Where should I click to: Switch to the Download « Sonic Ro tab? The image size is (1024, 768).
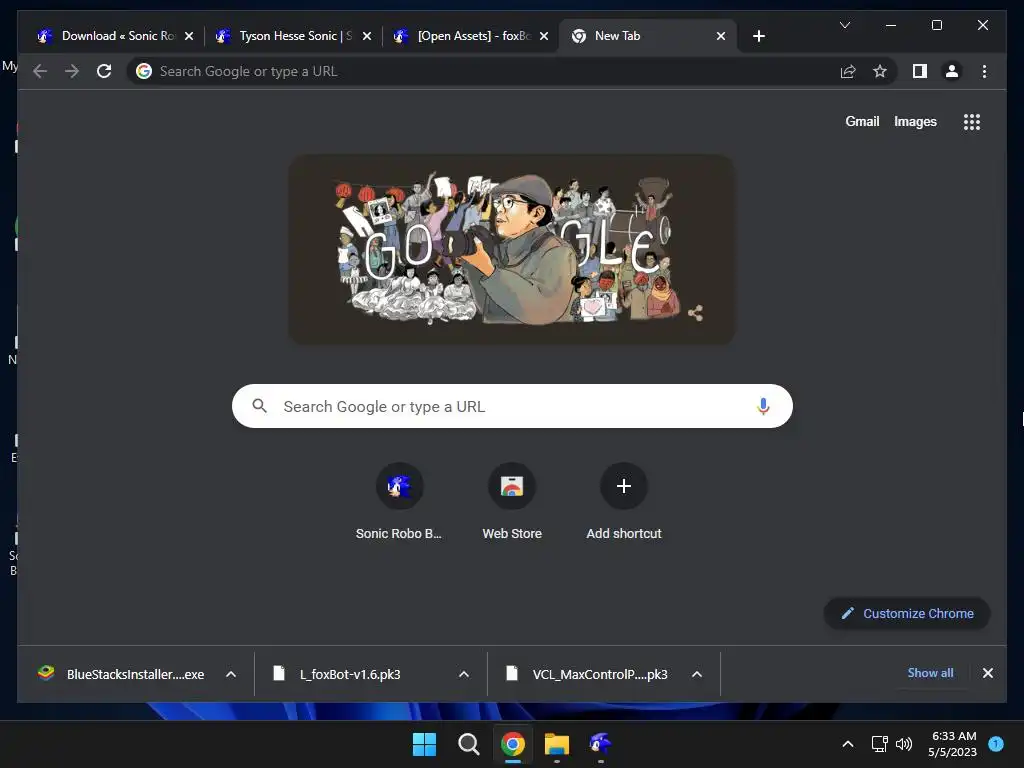point(116,36)
